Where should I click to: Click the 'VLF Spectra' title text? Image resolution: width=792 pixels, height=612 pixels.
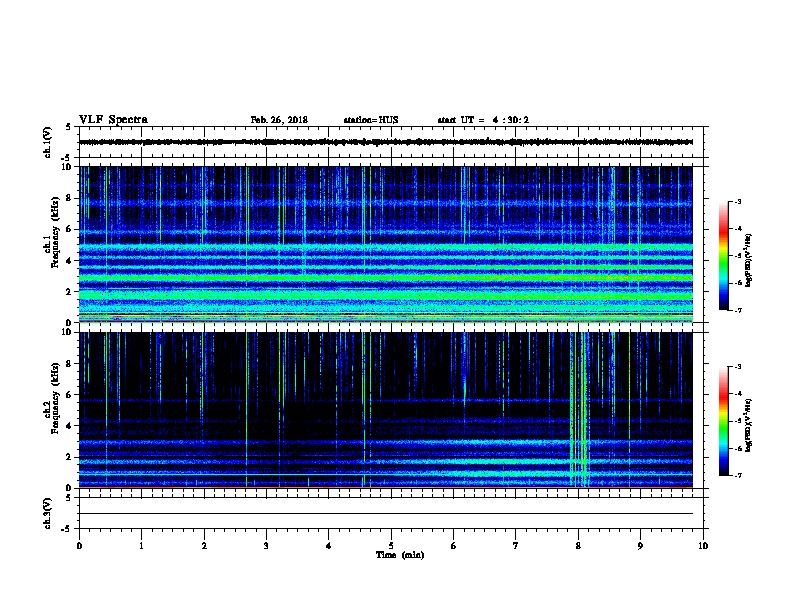[113, 120]
